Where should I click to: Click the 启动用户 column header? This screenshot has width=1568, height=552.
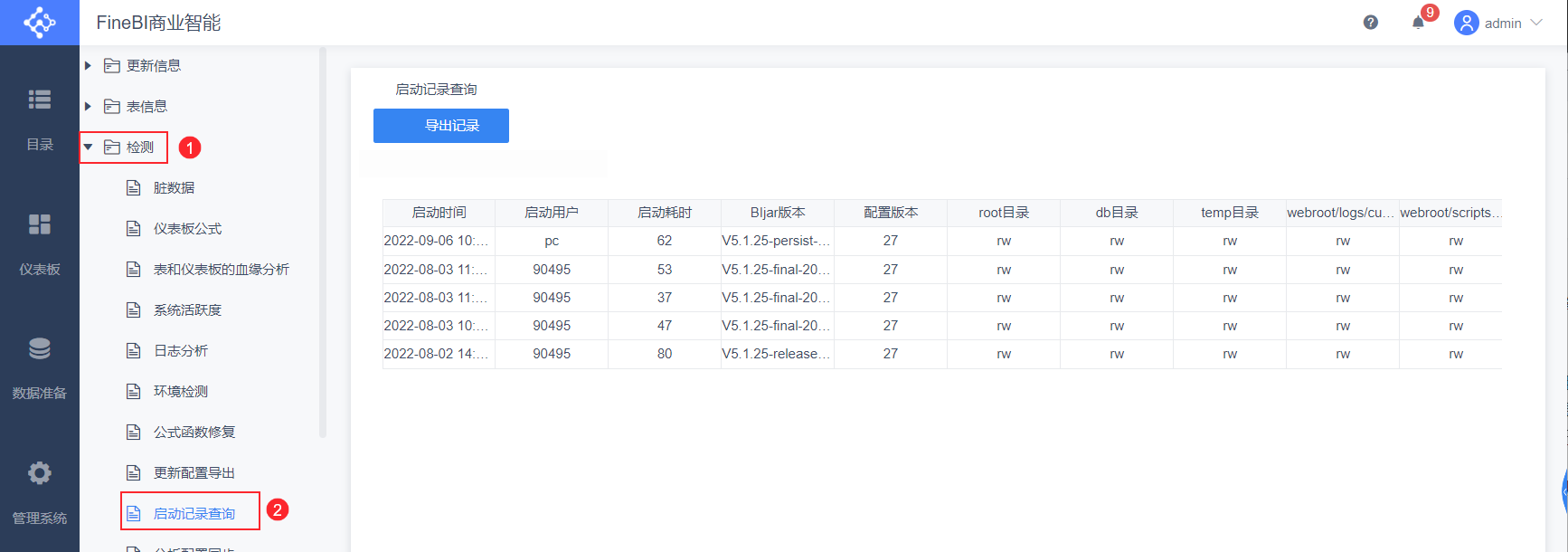point(552,213)
